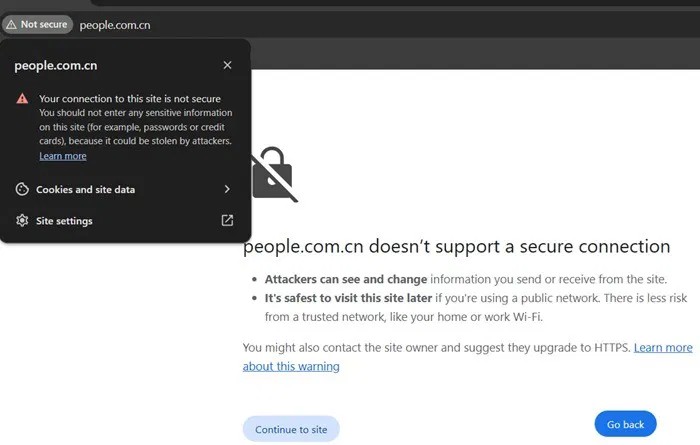Click Continue to site button
The width and height of the screenshot is (700, 445).
point(291,429)
